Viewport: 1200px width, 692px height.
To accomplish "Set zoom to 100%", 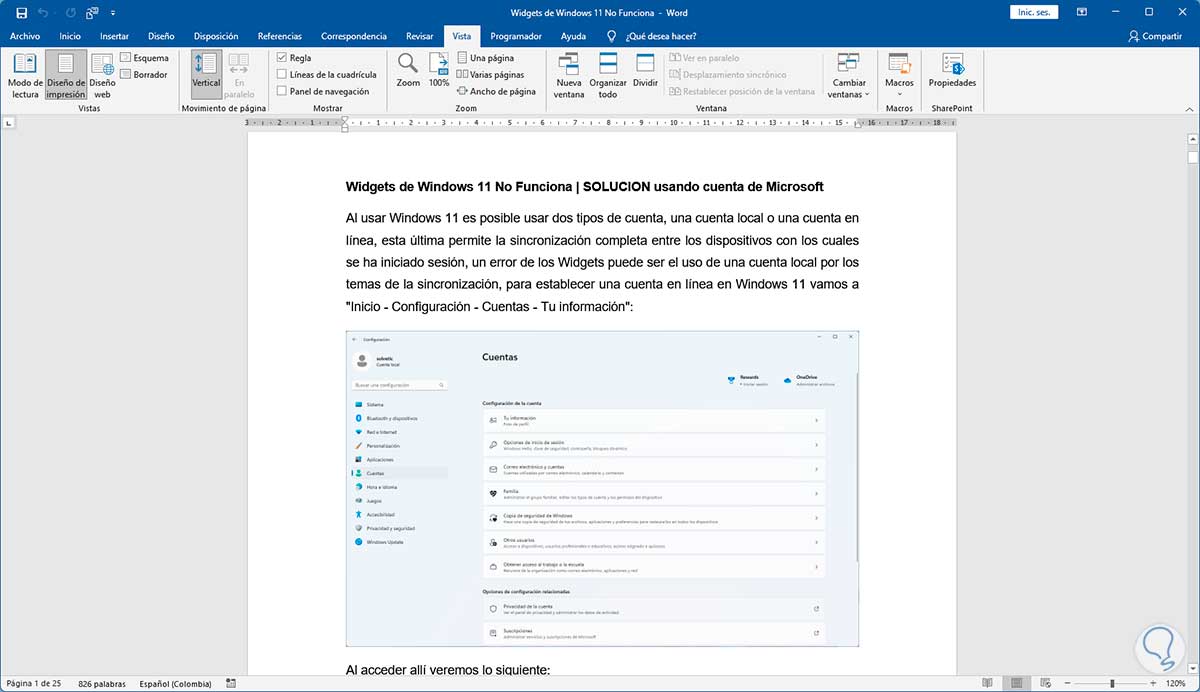I will point(439,71).
